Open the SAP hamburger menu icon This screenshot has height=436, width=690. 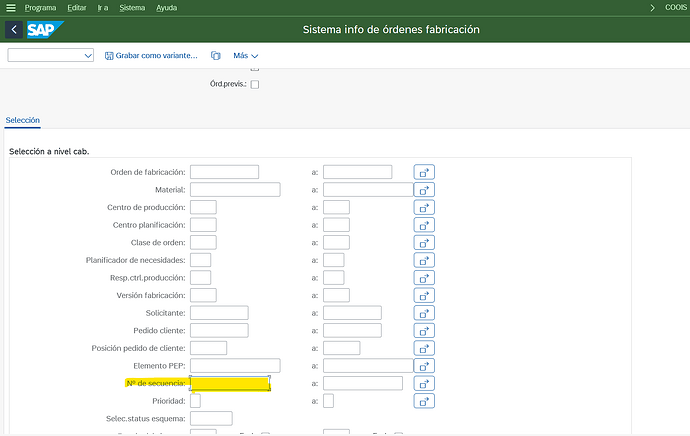tap(10, 7)
